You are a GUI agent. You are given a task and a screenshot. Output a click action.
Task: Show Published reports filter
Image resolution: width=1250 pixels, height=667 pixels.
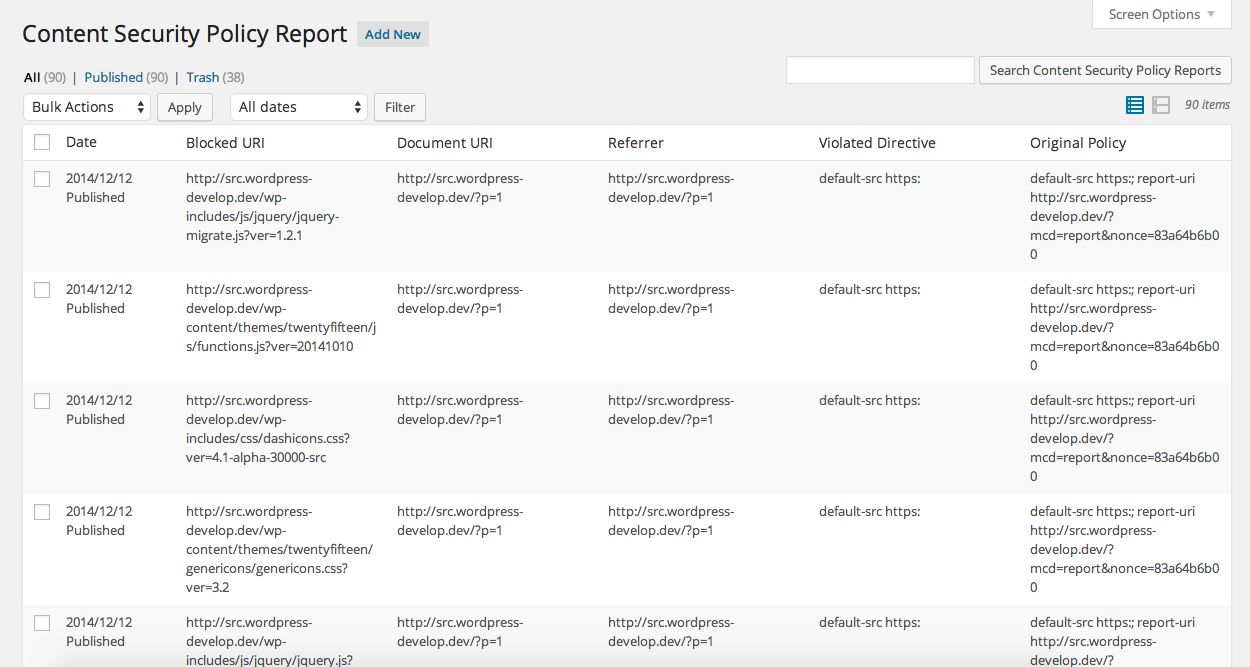[113, 77]
